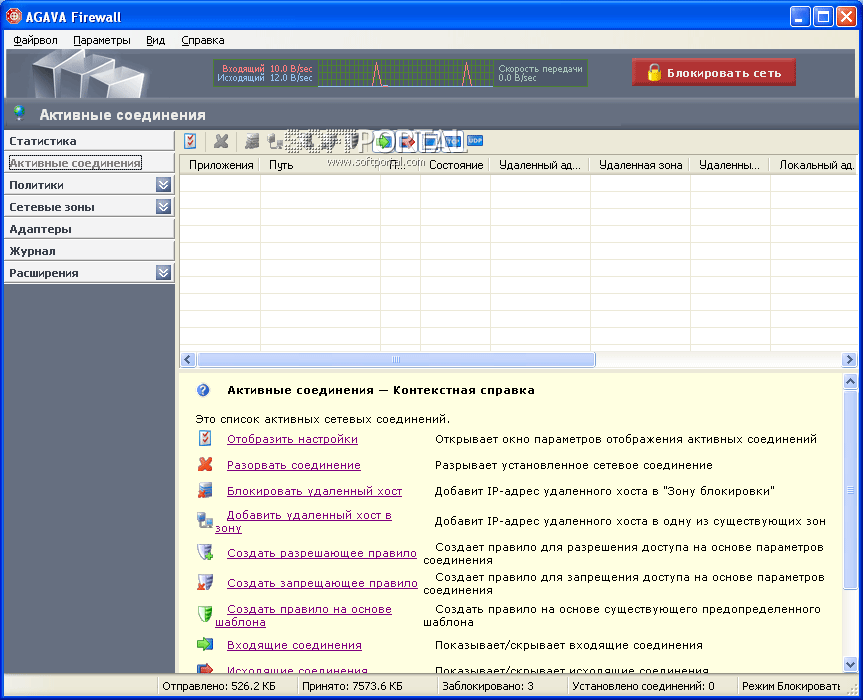Sort by the Локальный ад. column header
Screen dimensions: 863x700
click(816, 165)
